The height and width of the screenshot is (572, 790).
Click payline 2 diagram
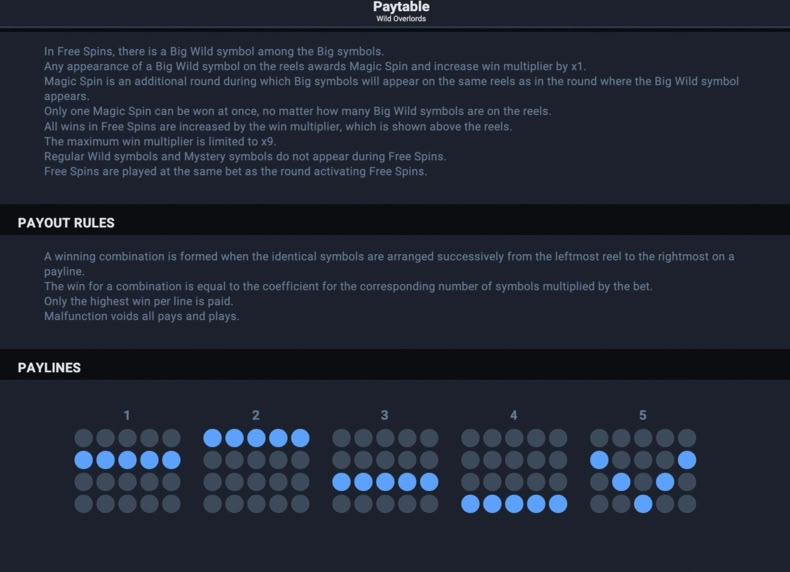point(256,471)
